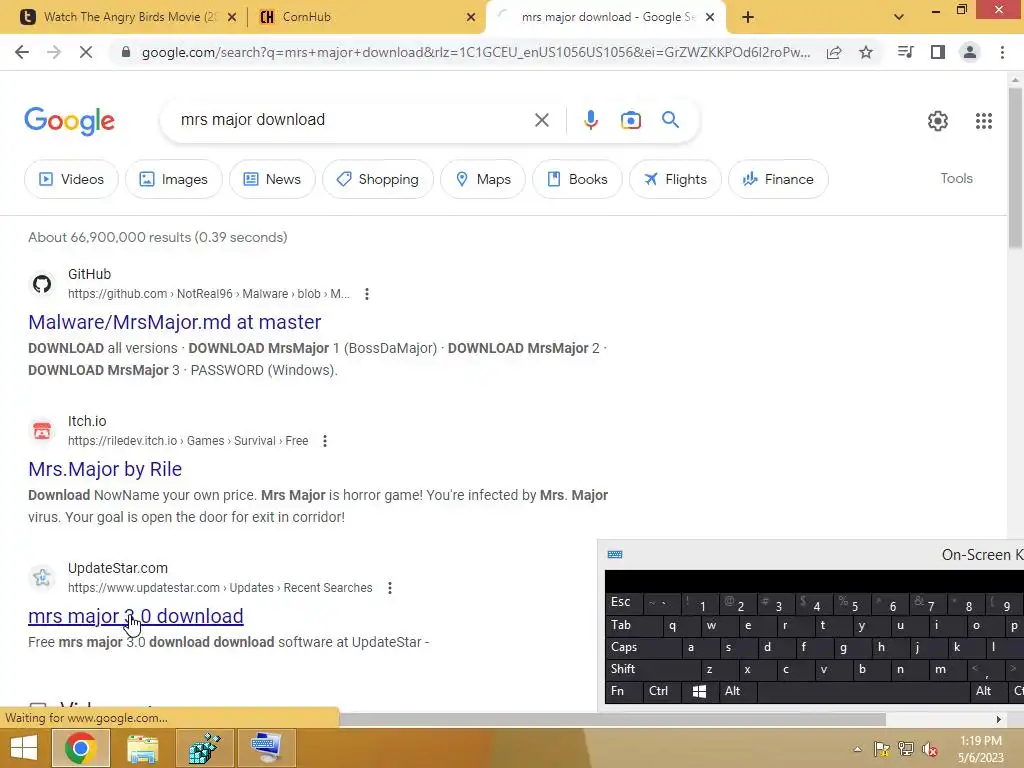1024x768 pixels.
Task: Toggle left Alt key on On-Screen Keyboard
Action: coord(737,691)
